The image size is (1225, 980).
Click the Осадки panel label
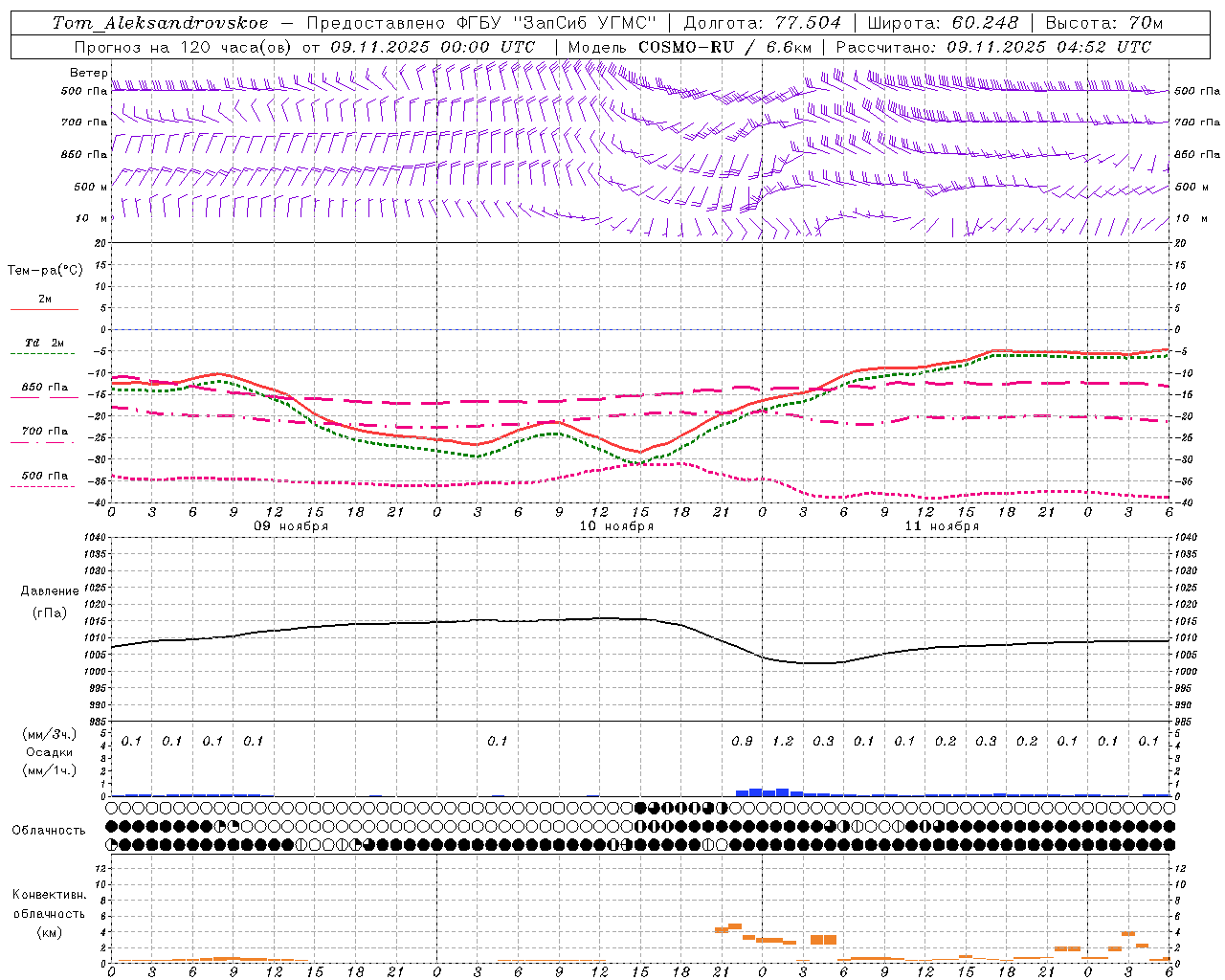(50, 752)
